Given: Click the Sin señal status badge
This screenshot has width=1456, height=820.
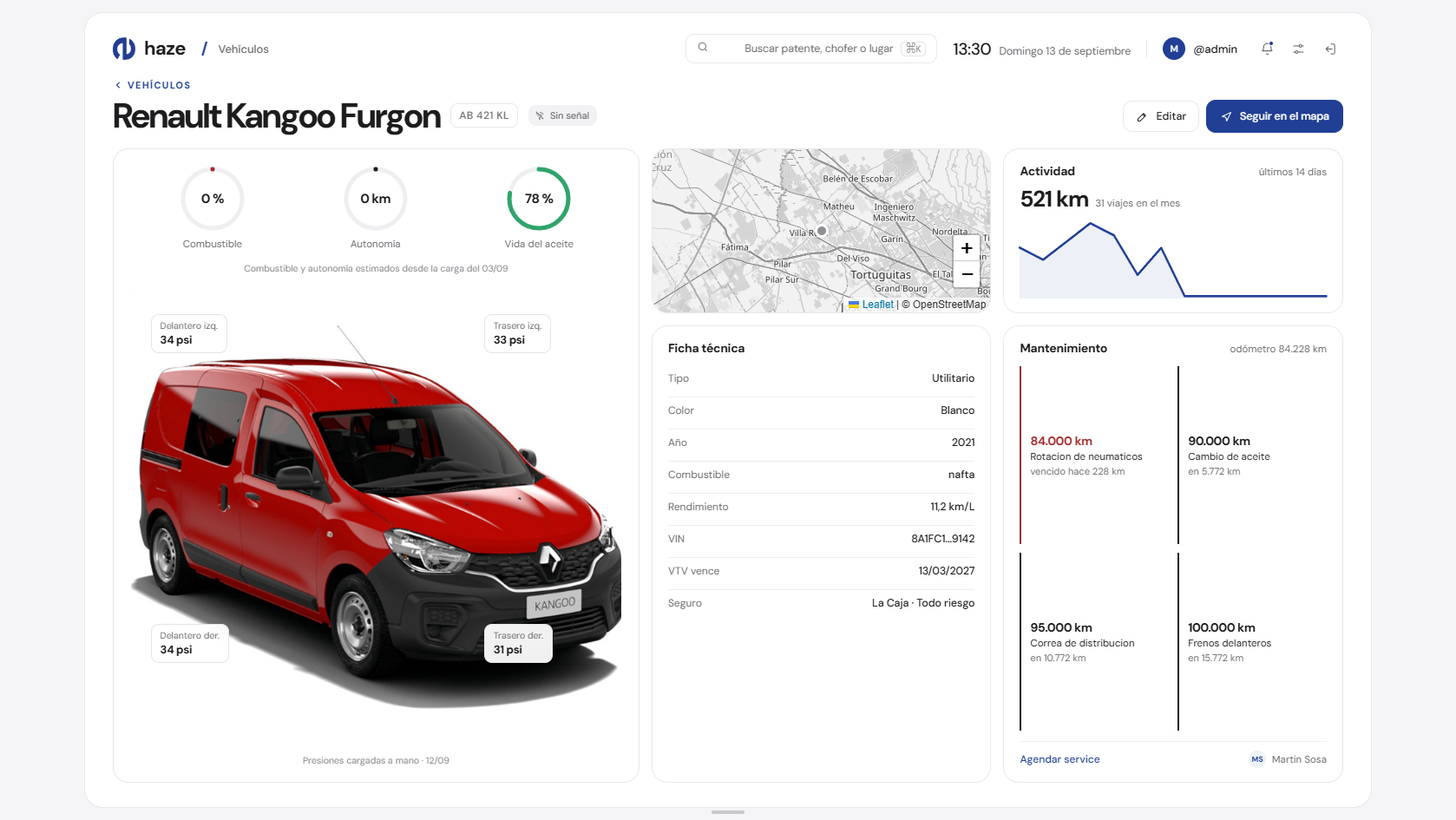Looking at the screenshot, I should pos(562,115).
